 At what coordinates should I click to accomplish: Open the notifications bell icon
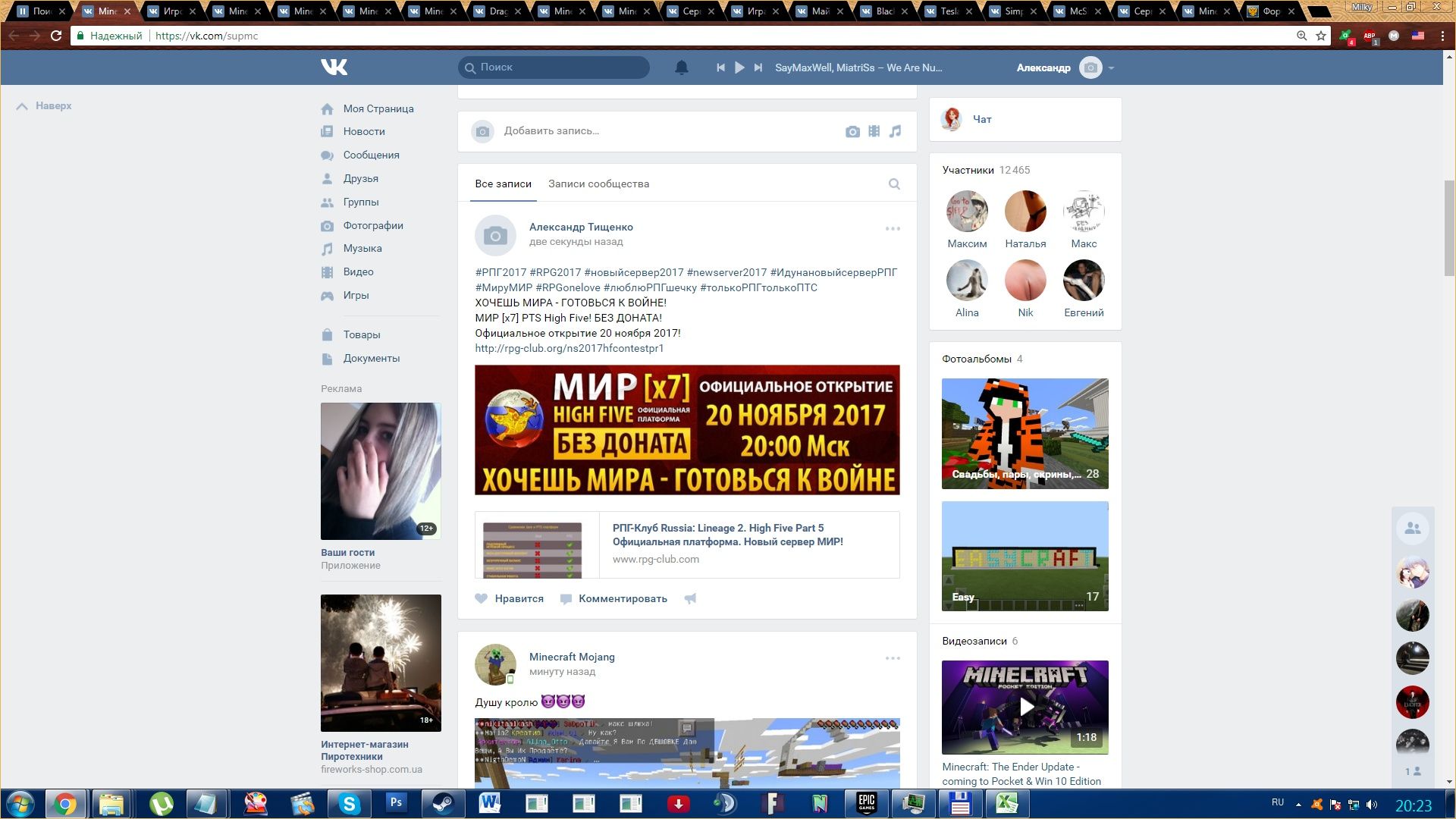click(x=681, y=67)
